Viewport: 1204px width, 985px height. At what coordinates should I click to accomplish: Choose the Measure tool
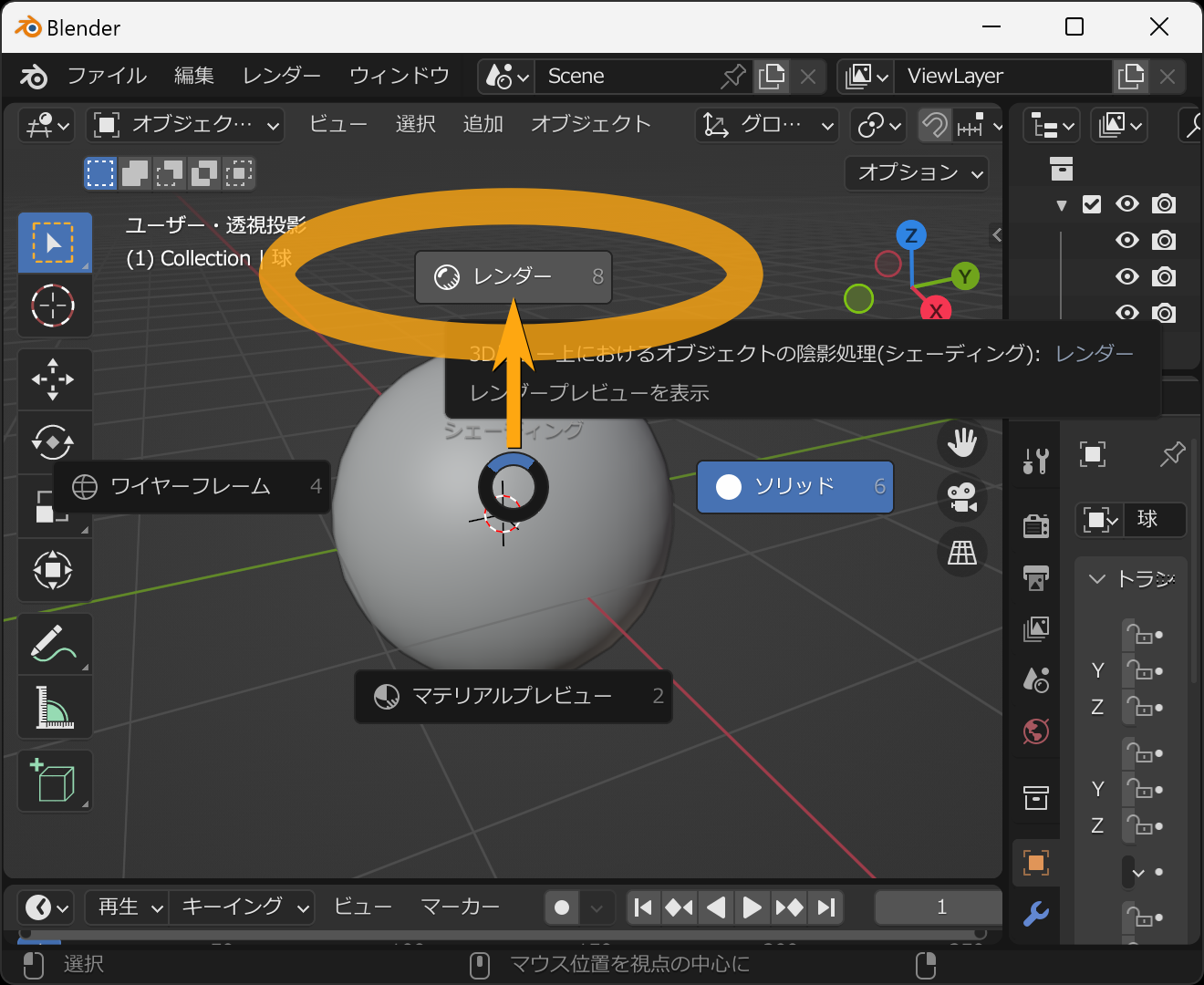click(55, 707)
